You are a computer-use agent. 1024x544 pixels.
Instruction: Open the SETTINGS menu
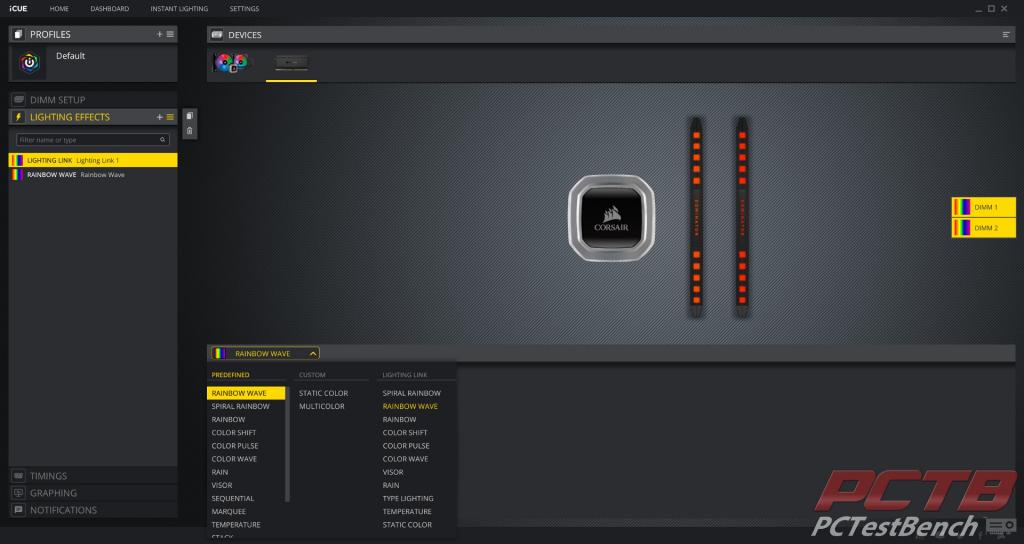pyautogui.click(x=244, y=8)
